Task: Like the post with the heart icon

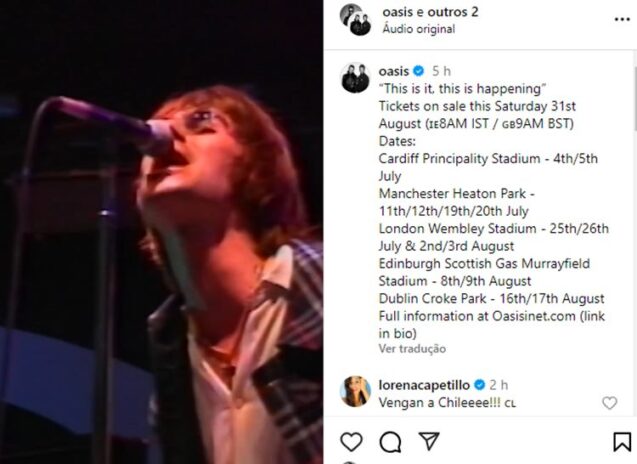Action: click(351, 441)
